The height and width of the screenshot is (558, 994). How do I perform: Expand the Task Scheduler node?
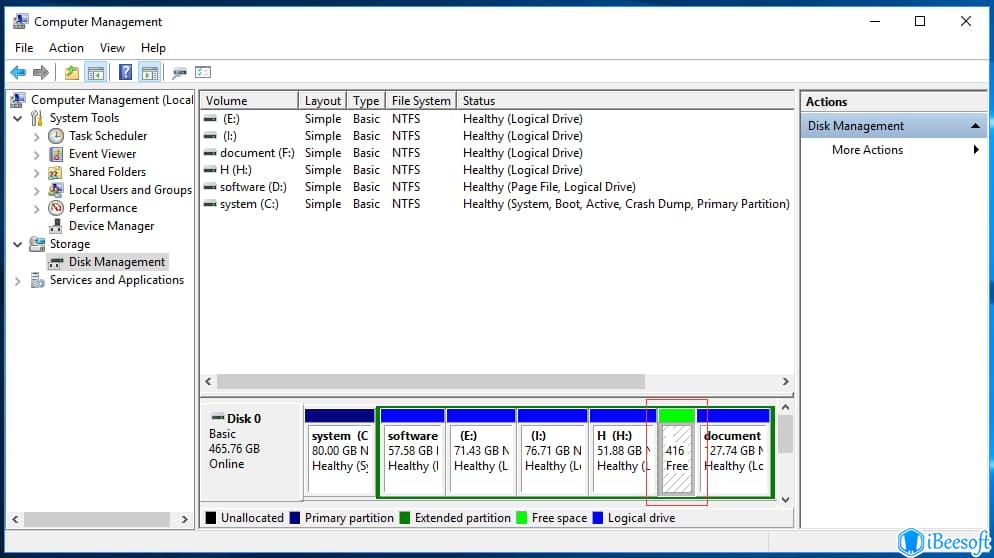pos(36,136)
